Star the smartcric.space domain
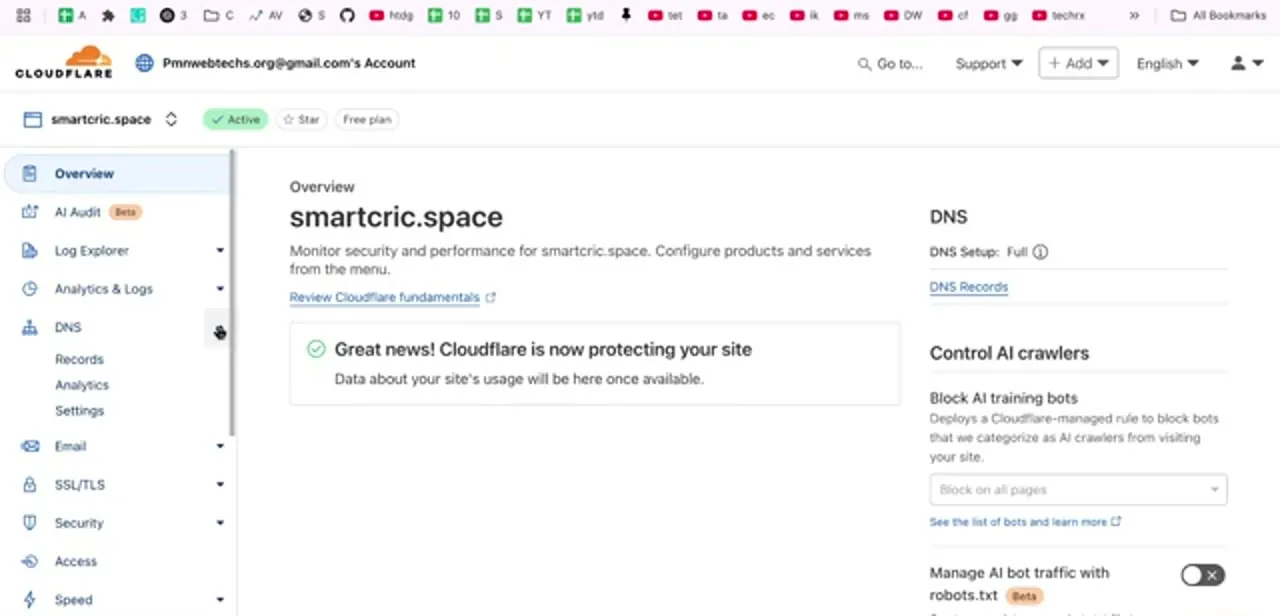Image resolution: width=1280 pixels, height=616 pixels. [x=301, y=119]
